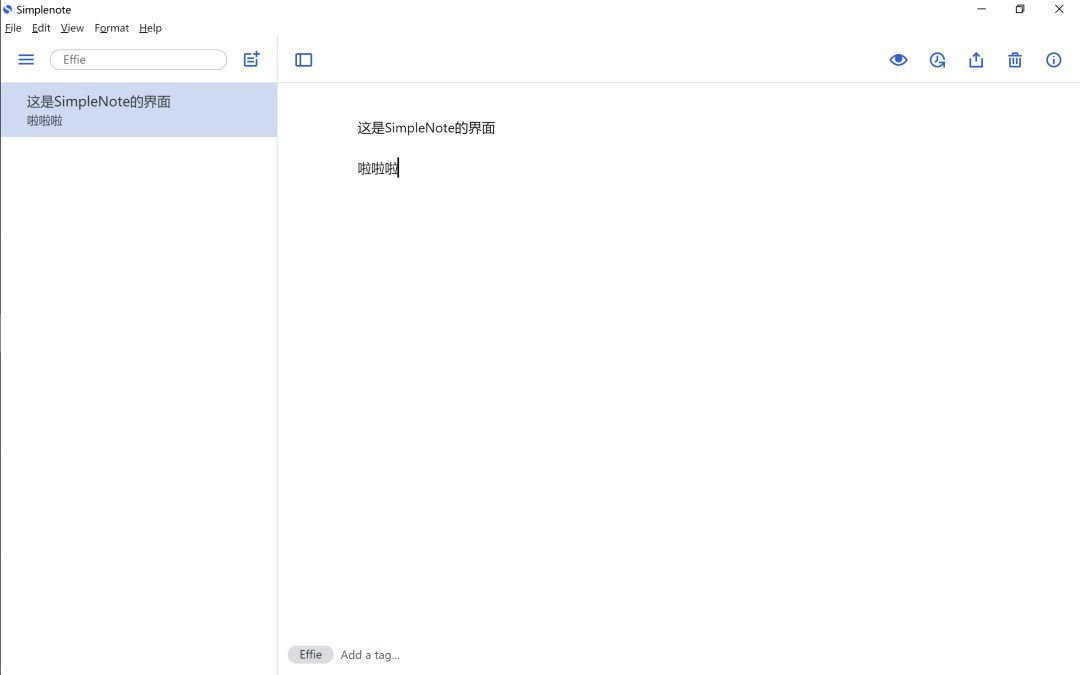
Task: Place cursor in 啦啦啦 body line
Action: (x=378, y=169)
